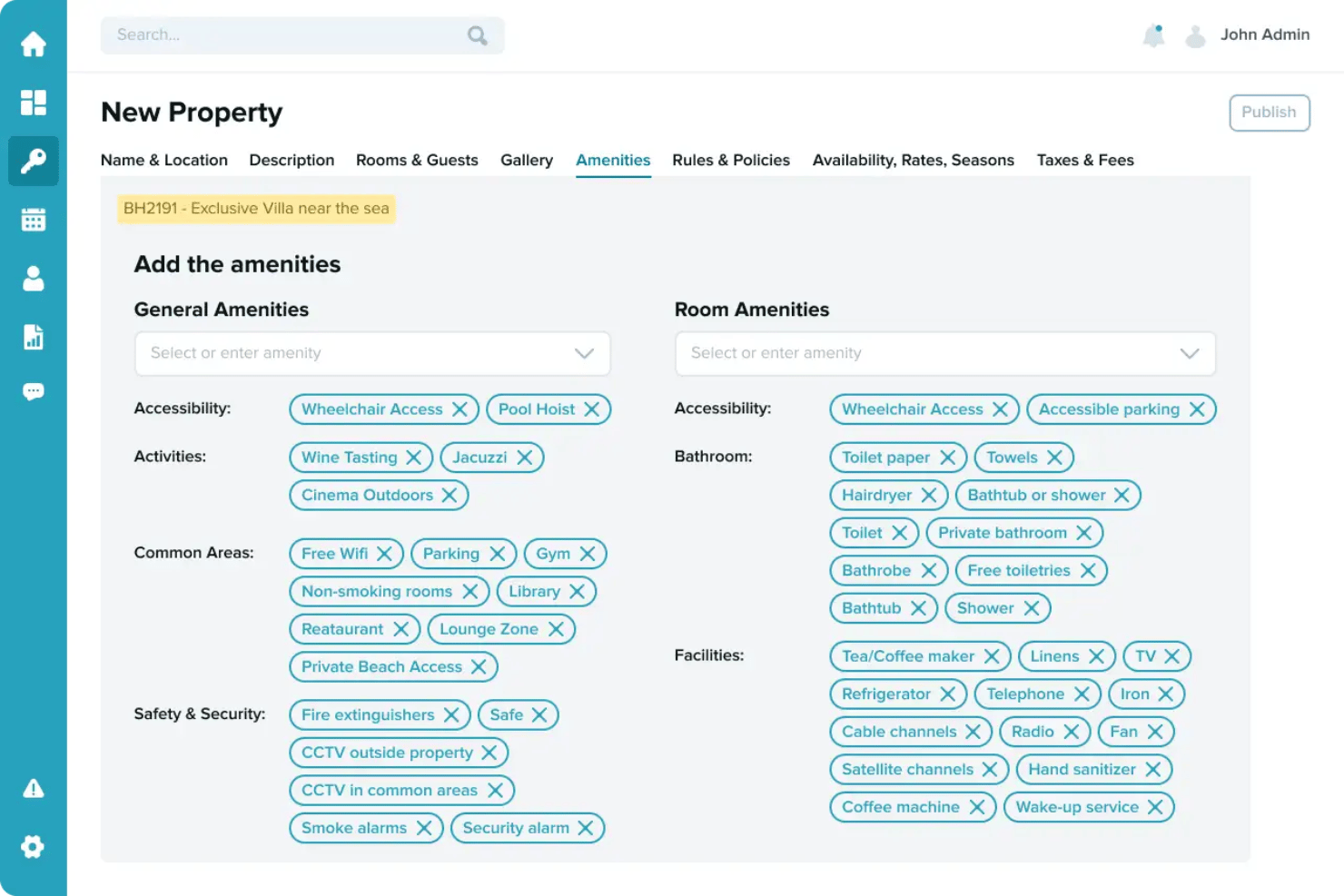This screenshot has height=896, width=1344.
Task: Remove the Free Wifi tag
Action: (384, 554)
